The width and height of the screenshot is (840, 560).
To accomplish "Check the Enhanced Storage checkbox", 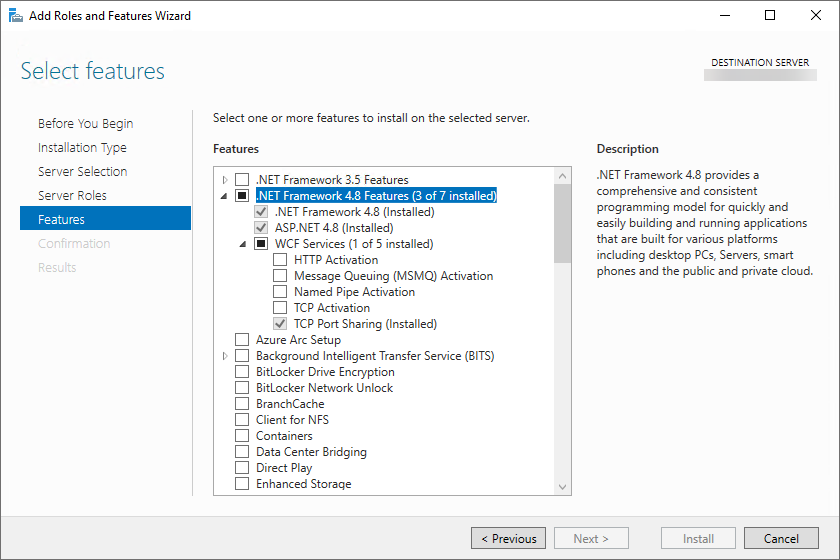I will 242,484.
